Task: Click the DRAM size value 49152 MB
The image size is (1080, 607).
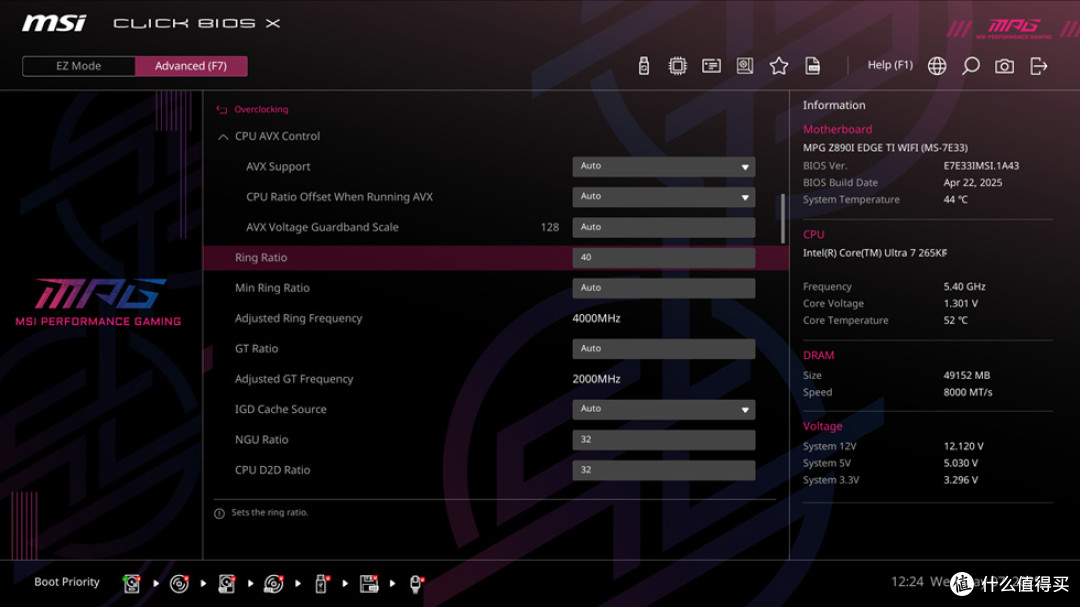Action: click(x=966, y=375)
